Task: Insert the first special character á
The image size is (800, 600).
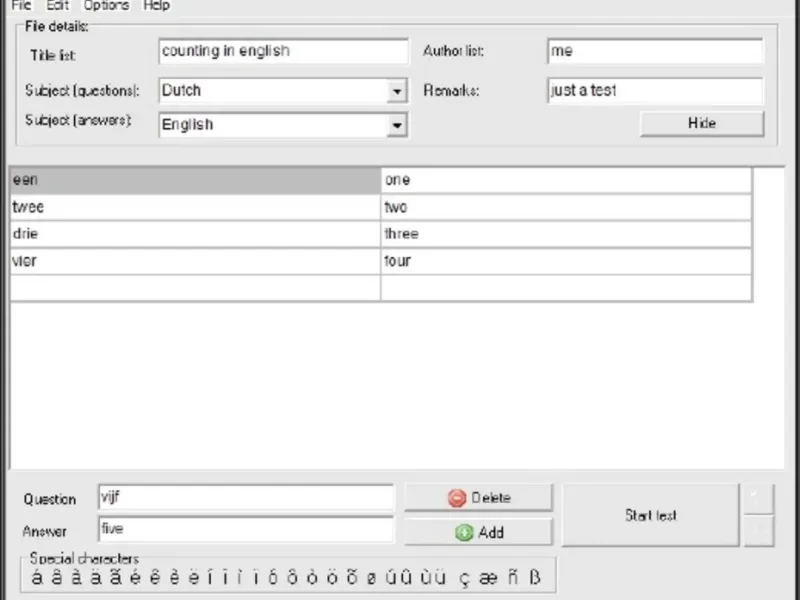Action: 37,577
